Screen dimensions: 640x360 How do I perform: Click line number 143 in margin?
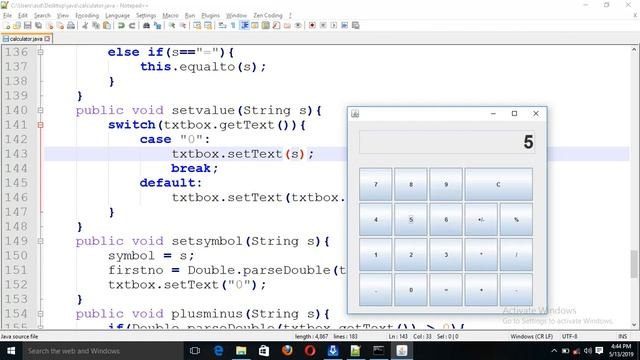click(x=16, y=154)
